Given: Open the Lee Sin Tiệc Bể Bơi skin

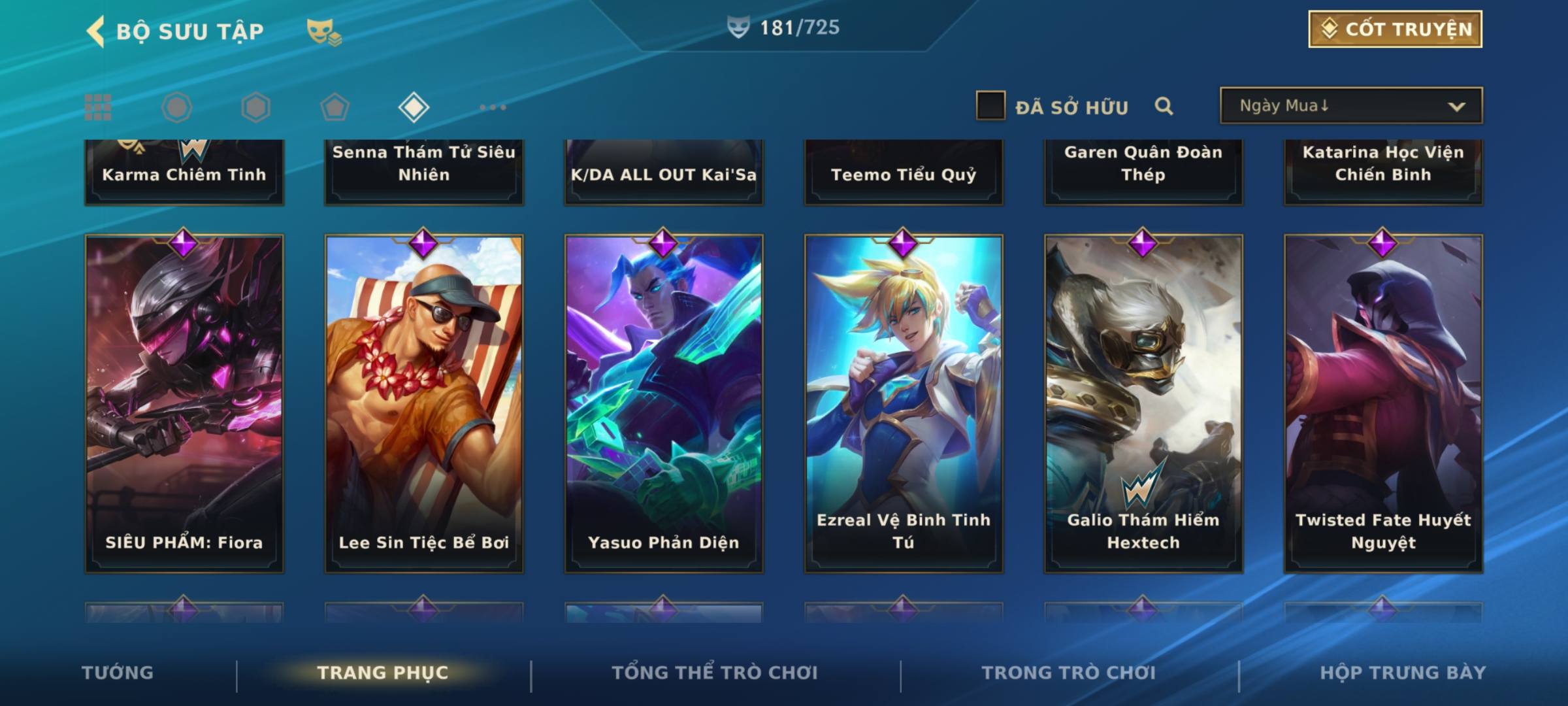Looking at the screenshot, I should [x=424, y=404].
